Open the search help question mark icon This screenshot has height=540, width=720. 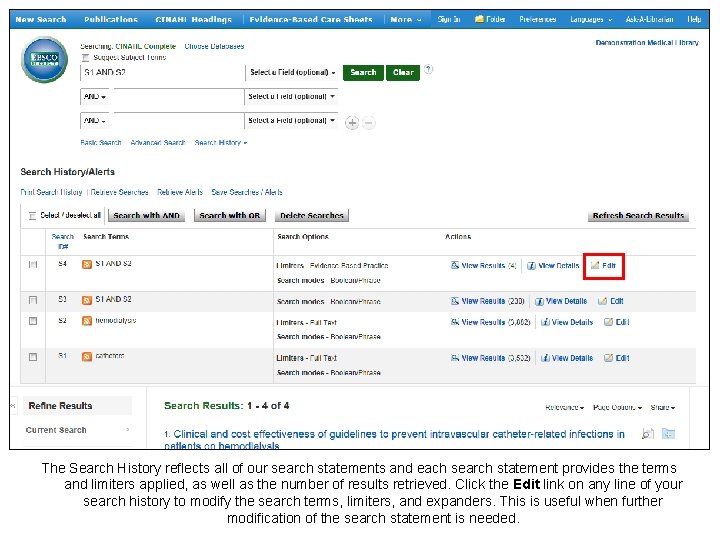pos(428,69)
